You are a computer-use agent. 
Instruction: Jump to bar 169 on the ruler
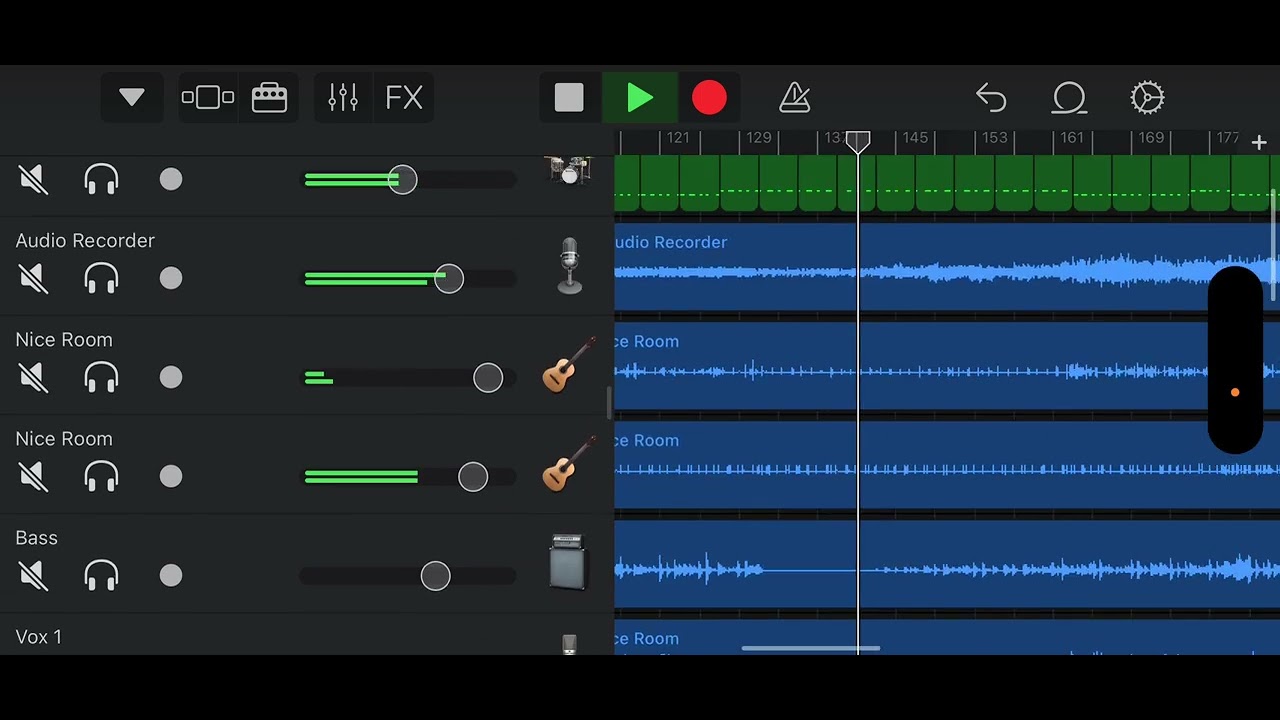click(x=1151, y=138)
